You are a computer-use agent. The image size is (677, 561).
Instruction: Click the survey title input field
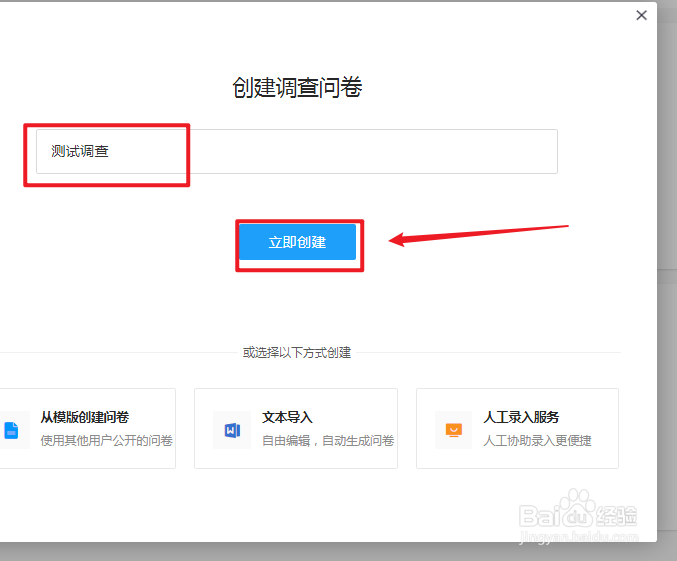coord(297,152)
